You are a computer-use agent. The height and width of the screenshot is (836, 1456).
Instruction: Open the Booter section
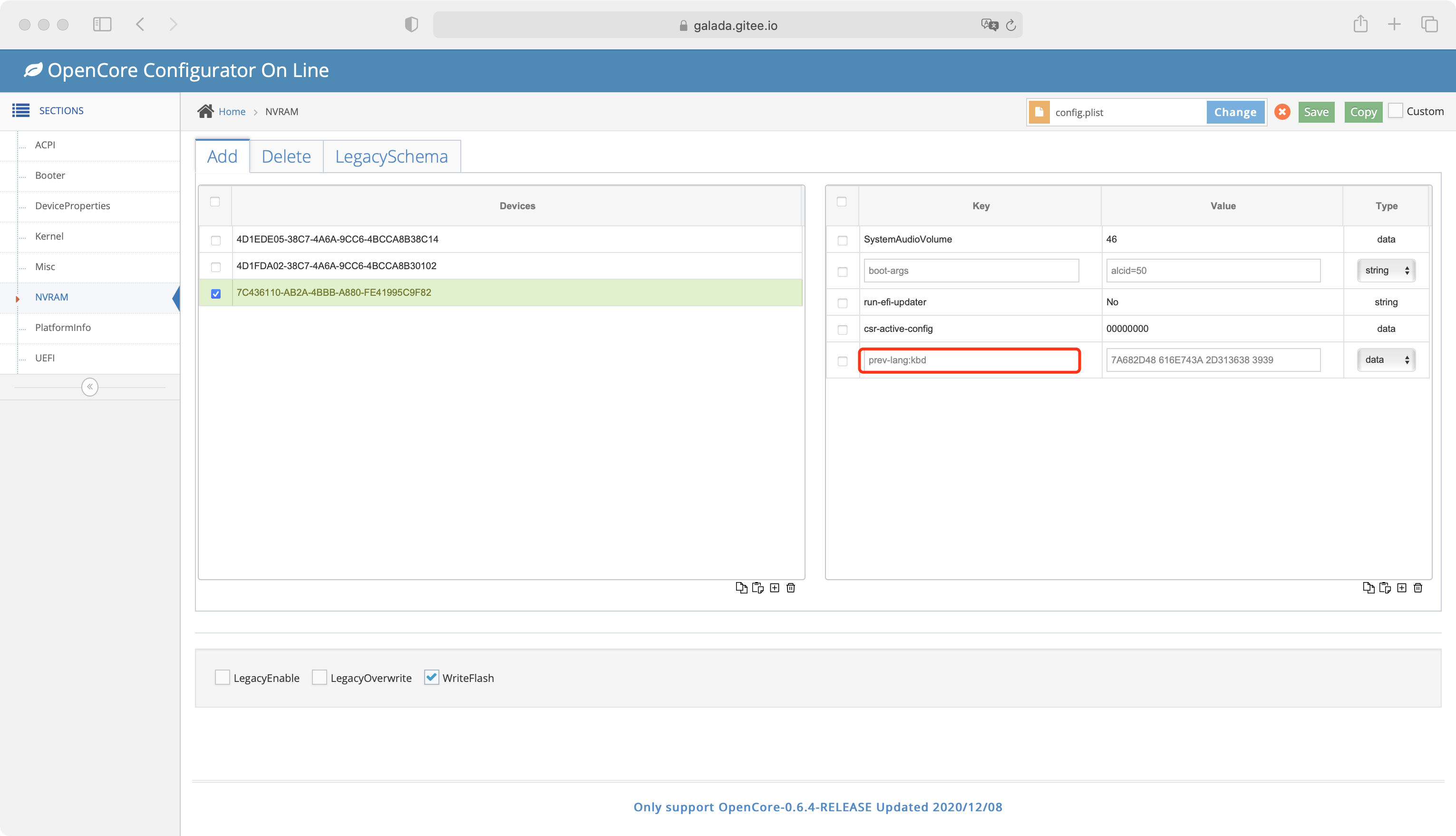[x=50, y=175]
